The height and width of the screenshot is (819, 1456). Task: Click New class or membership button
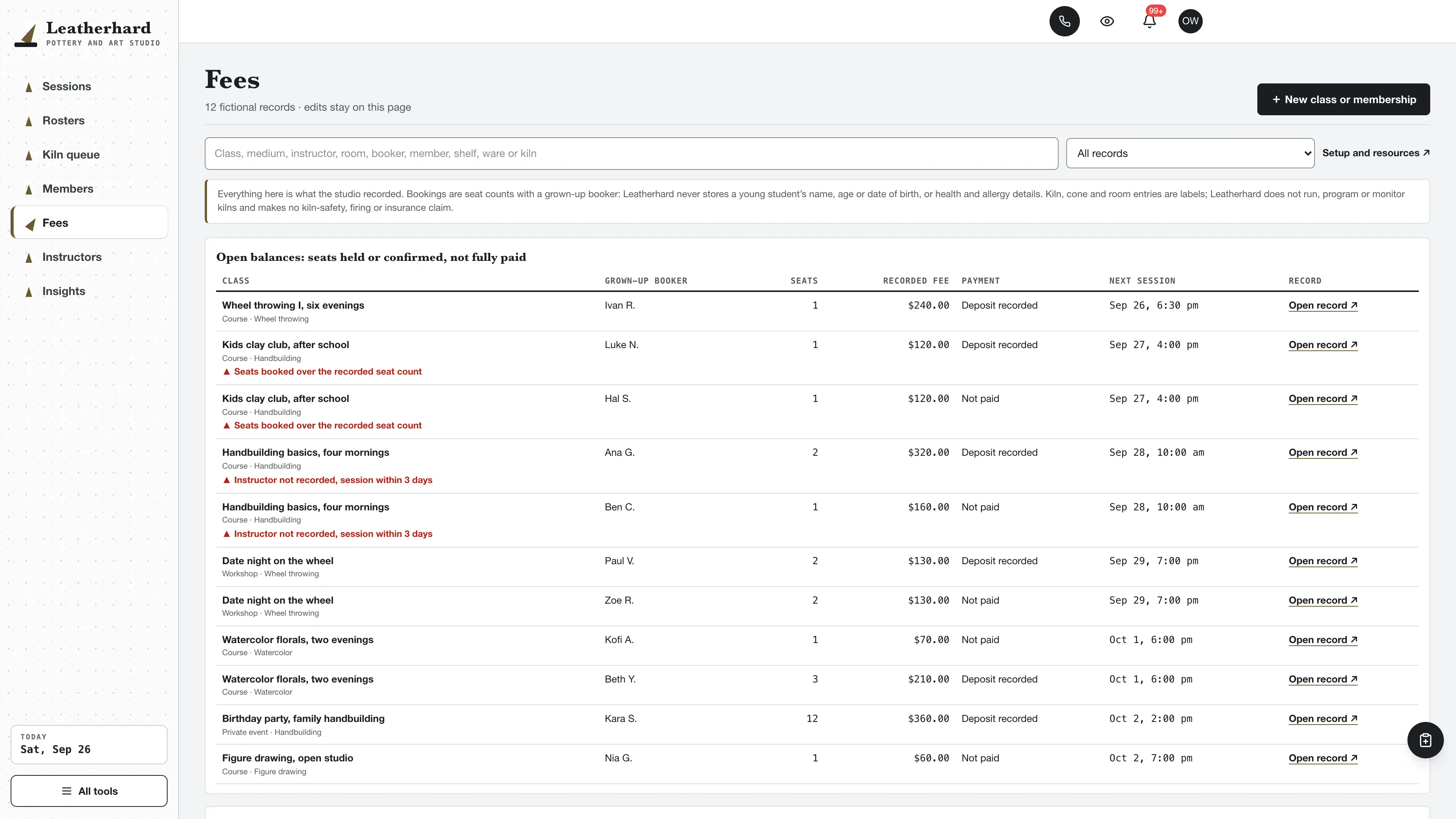(x=1343, y=99)
